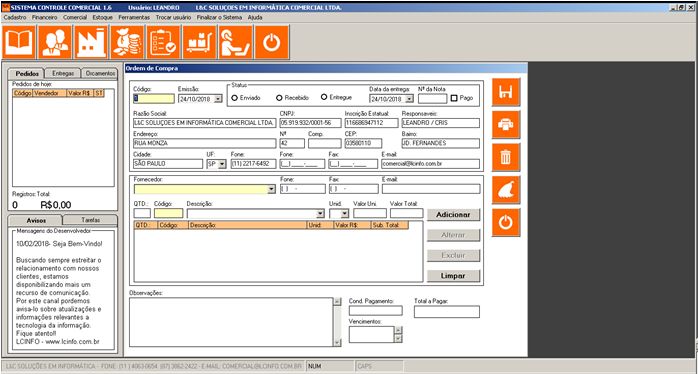Click the Cond. Pagamento field
Image resolution: width=698 pixels, height=374 pixels.
pyautogui.click(x=376, y=311)
